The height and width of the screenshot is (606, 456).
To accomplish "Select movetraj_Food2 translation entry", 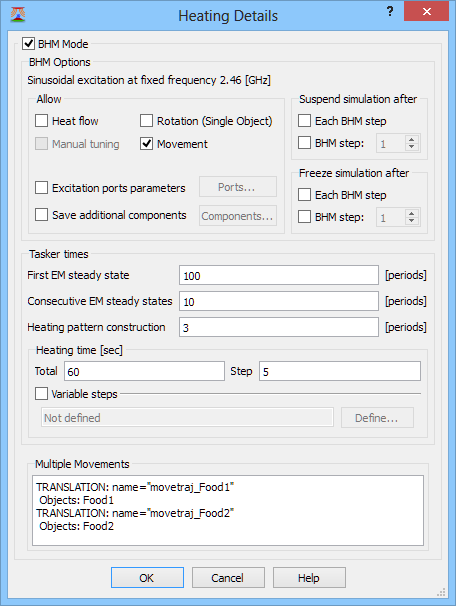I will pyautogui.click(x=135, y=513).
